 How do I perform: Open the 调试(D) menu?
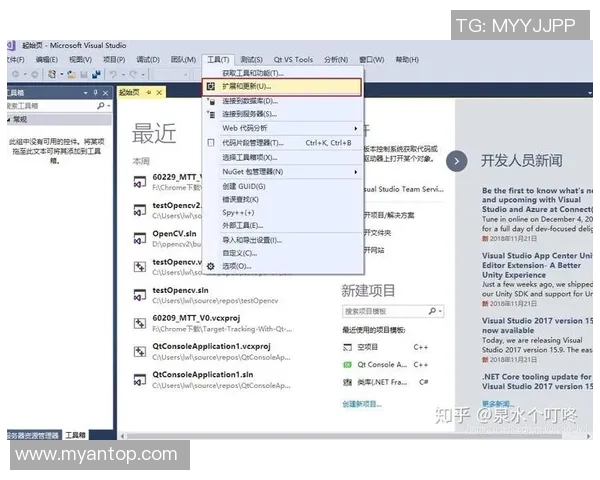pos(148,60)
